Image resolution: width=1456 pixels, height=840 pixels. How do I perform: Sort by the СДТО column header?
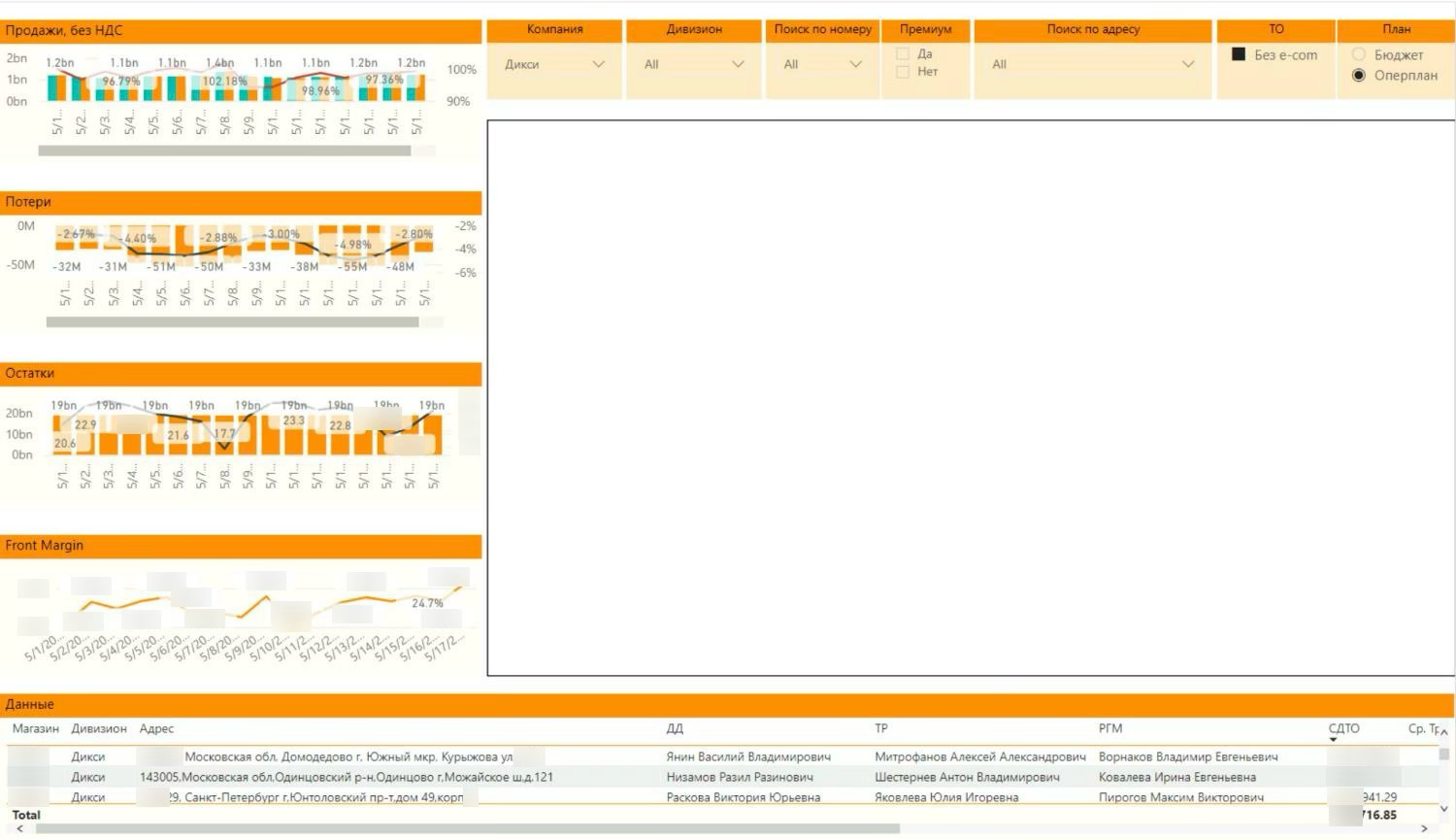tap(1343, 728)
